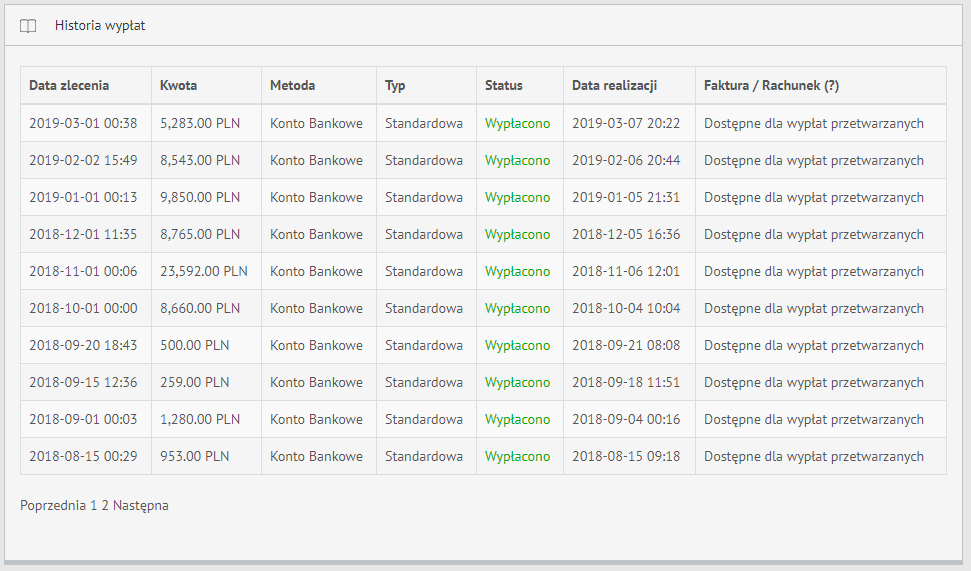Click invoice text in the 2019-01-01 row
The image size is (971, 571).
tap(813, 197)
